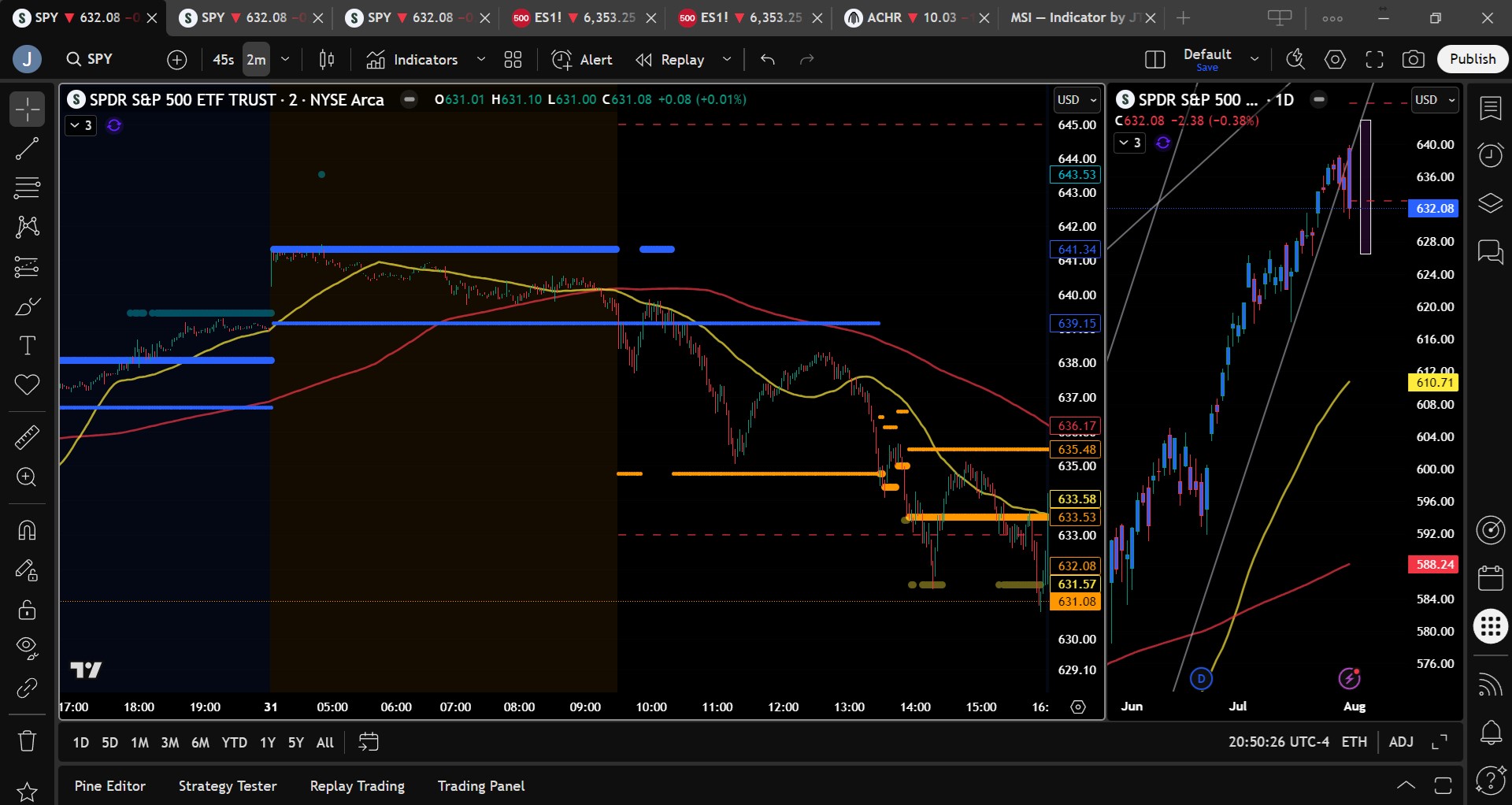Take a chart snapshot with camera
This screenshot has height=805, width=1512.
[x=1414, y=59]
